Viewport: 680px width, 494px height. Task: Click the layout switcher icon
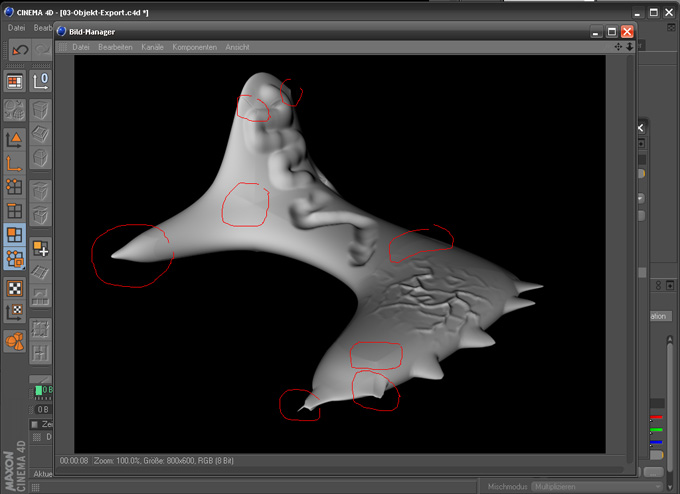(15, 82)
